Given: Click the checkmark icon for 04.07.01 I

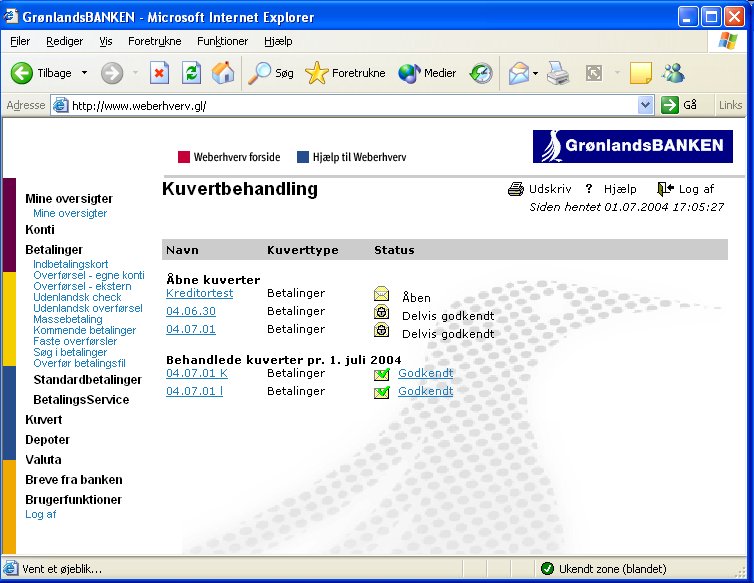Looking at the screenshot, I should (381, 393).
